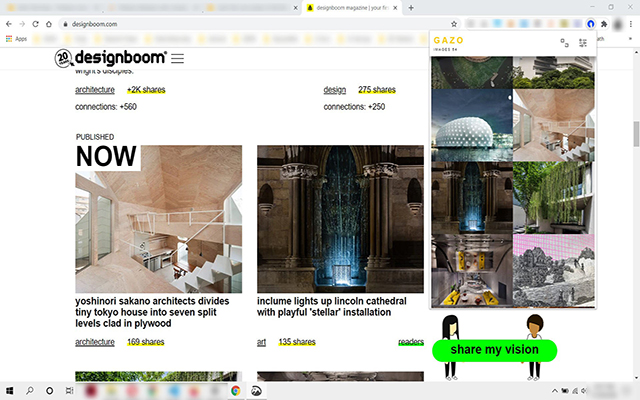The image size is (640, 400).
Task: Click the share my vision button
Action: pos(494,350)
